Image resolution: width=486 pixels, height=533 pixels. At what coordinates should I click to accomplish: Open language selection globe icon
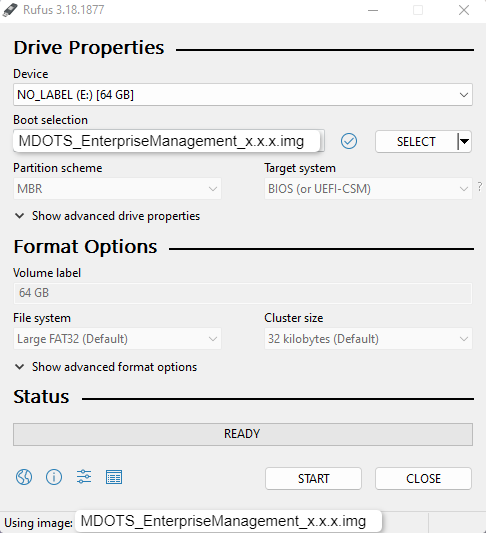coord(24,477)
